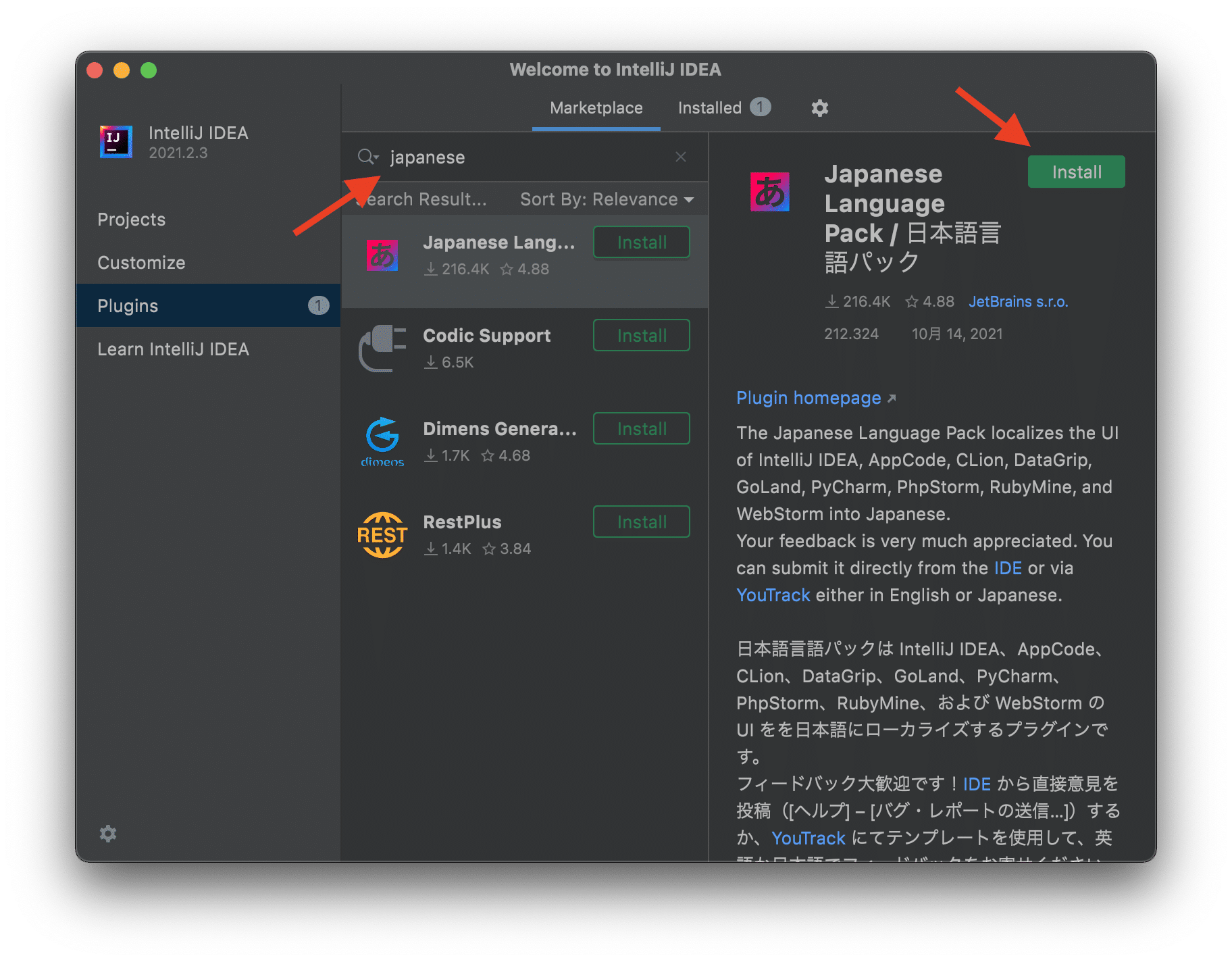Click the 2021.2.3 version label
The width and height of the screenshot is (1232, 962).
178,153
